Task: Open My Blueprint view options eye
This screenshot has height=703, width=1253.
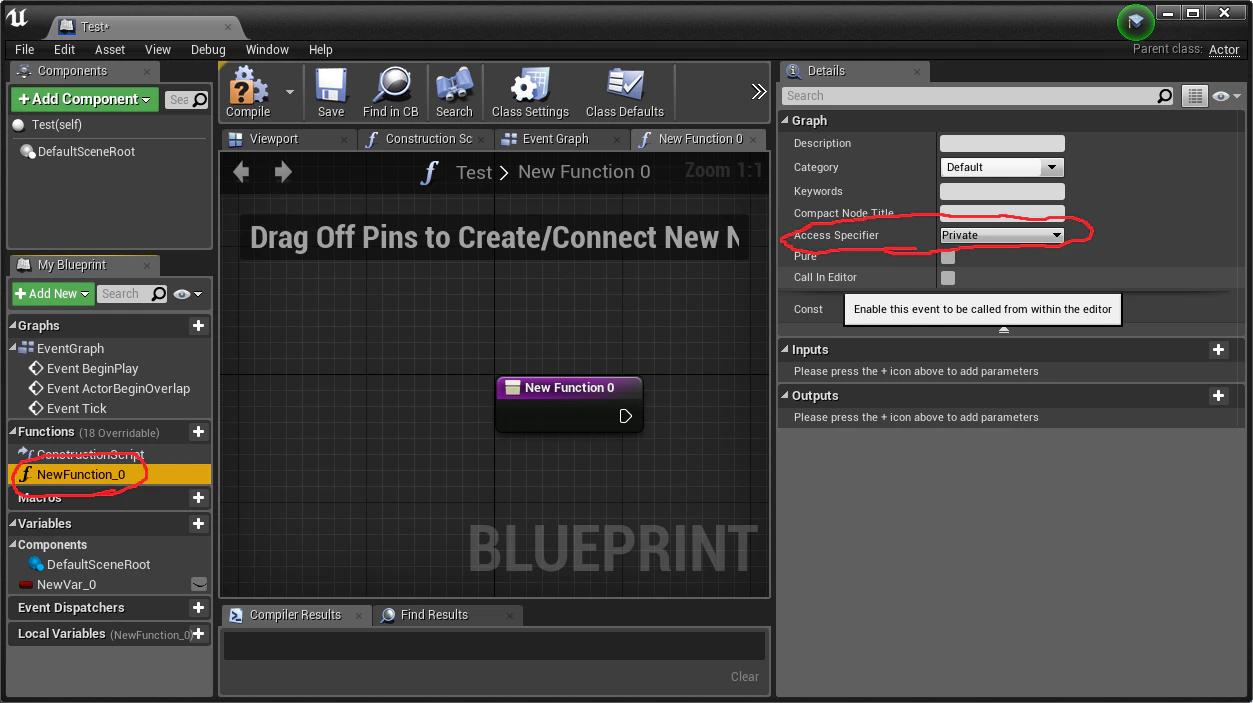Action: [x=187, y=294]
